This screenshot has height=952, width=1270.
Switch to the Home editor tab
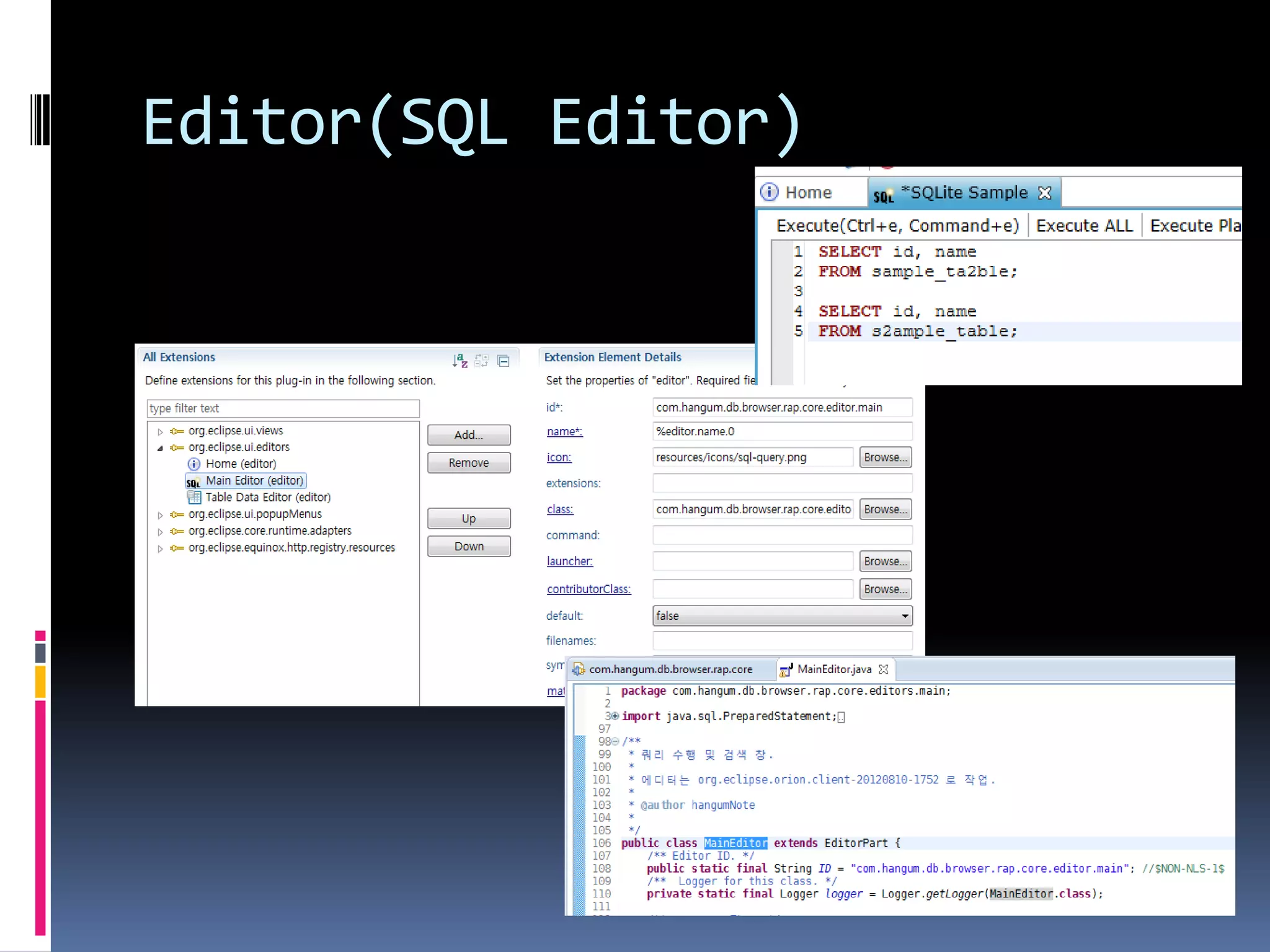tap(807, 193)
